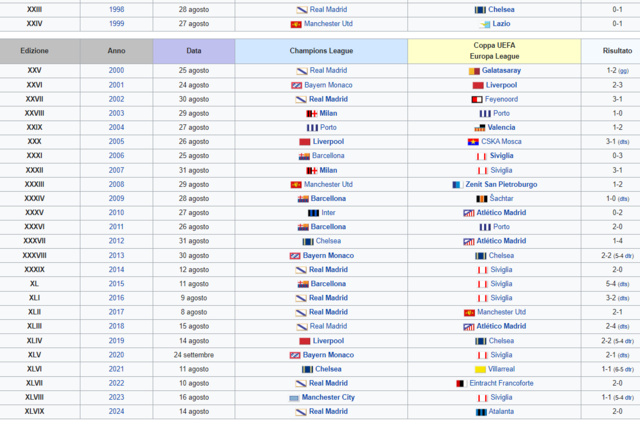Click the Eintracht Francoforte flag icon
640x429 pixels.
click(x=461, y=384)
